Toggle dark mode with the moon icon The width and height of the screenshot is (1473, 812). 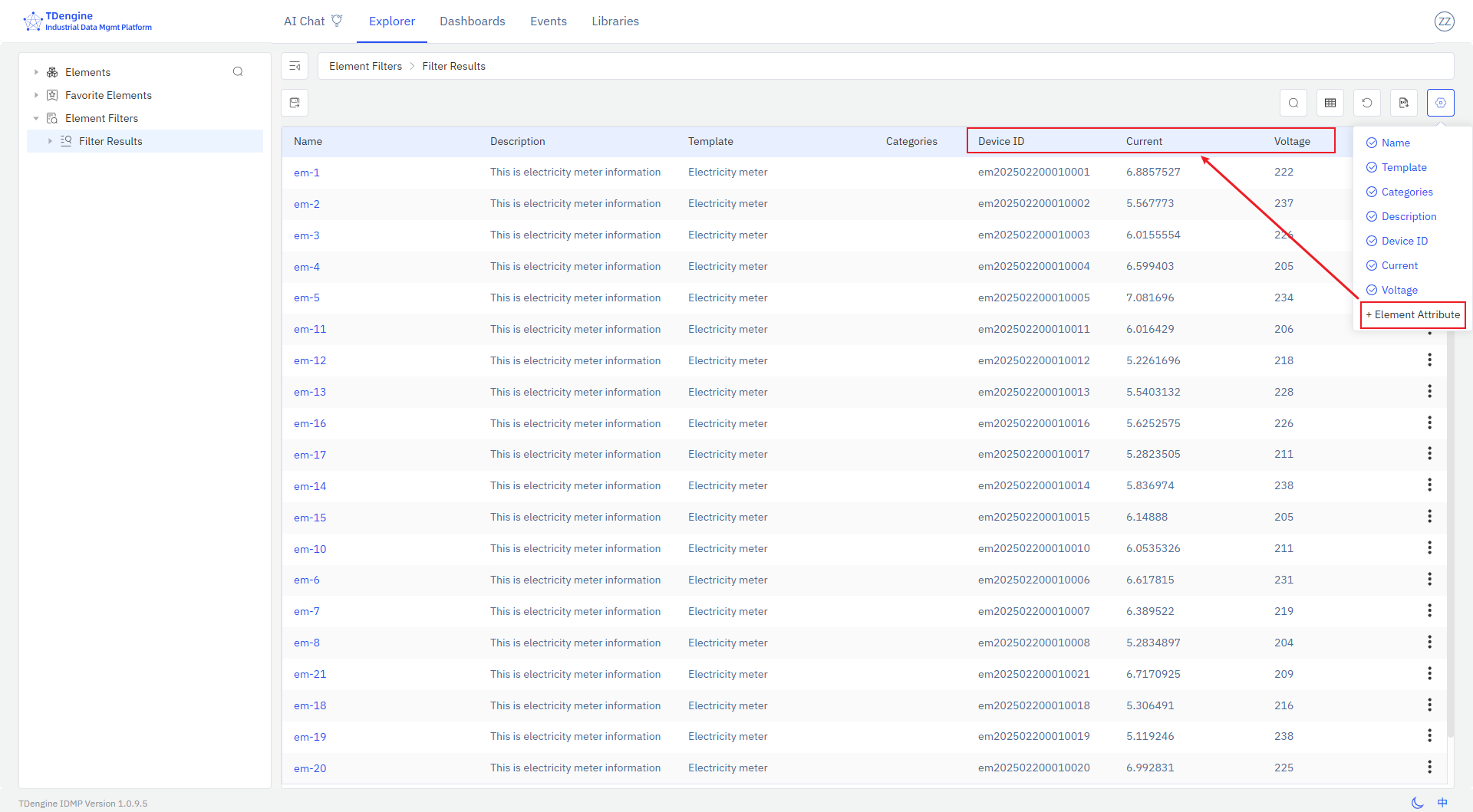[1419, 803]
